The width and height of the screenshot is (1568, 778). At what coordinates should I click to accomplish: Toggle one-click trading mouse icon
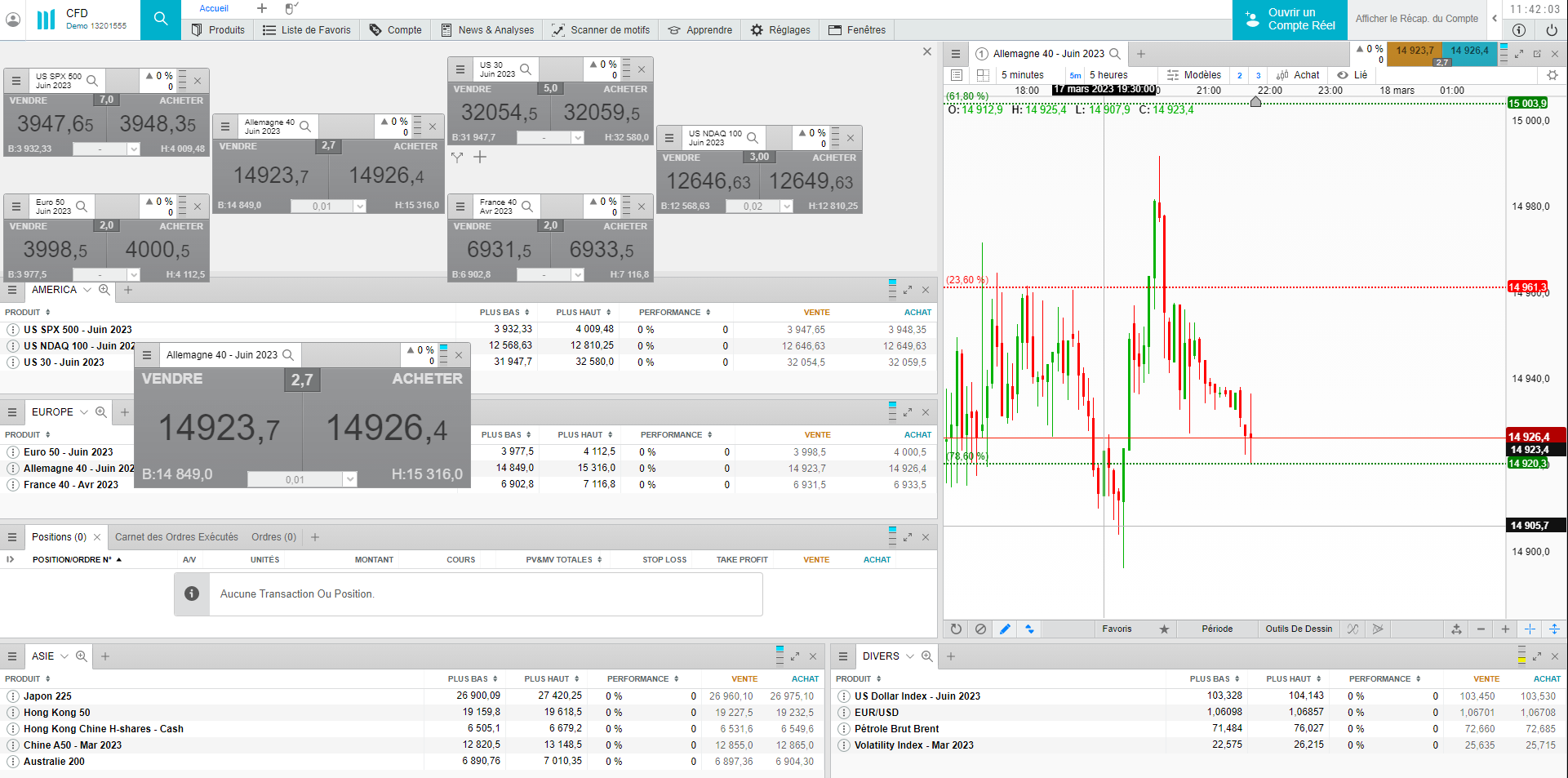point(291,8)
